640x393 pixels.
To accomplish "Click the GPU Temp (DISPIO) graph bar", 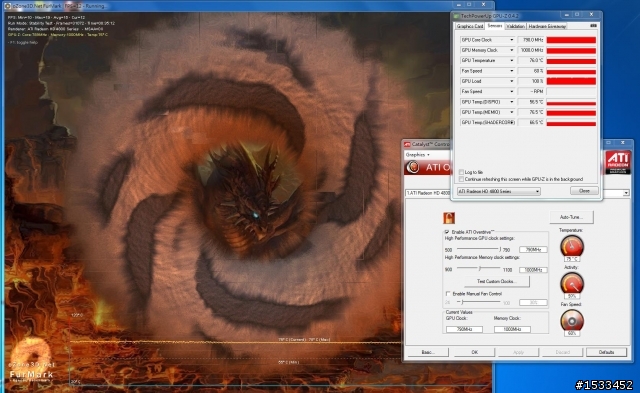I will click(571, 103).
